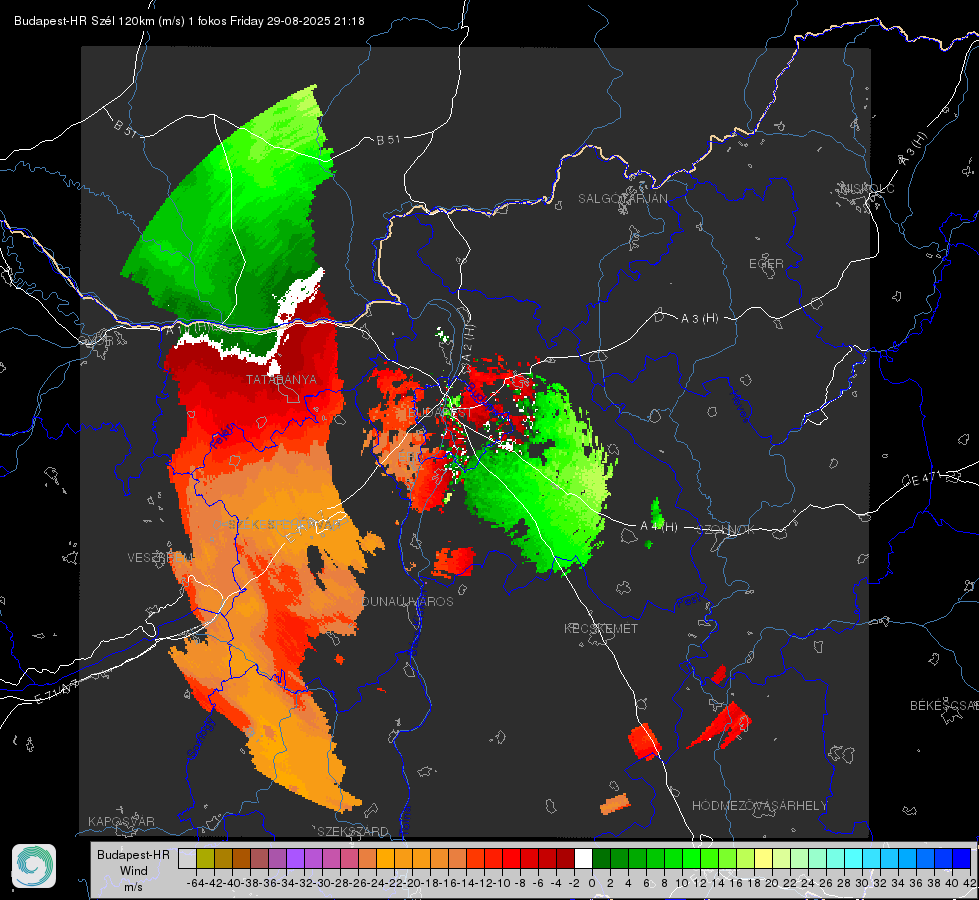This screenshot has height=900, width=979.
Task: Click the VESZPRÉM city label
Action: pyautogui.click(x=158, y=557)
